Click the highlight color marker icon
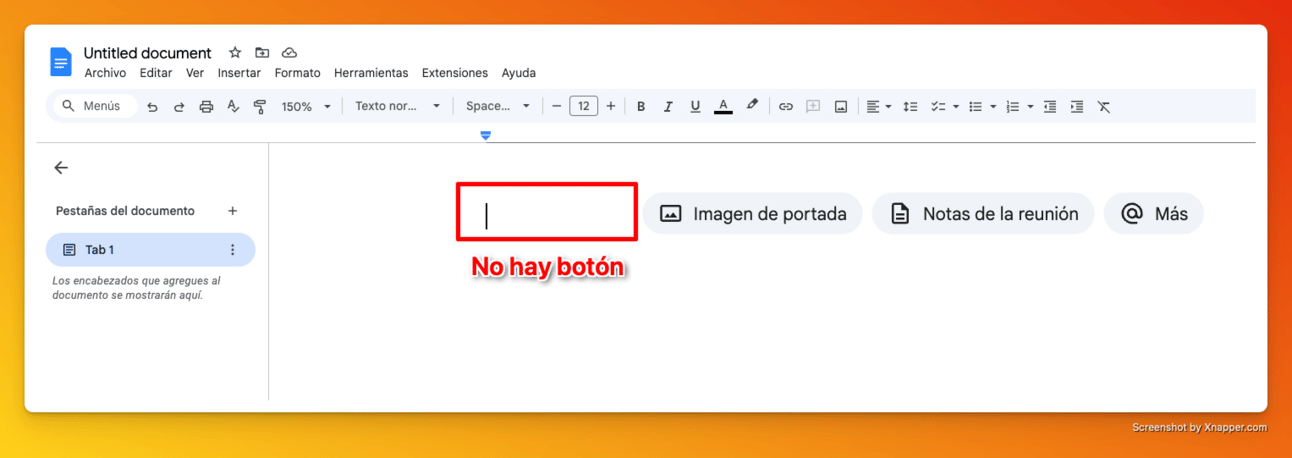Image resolution: width=1292 pixels, height=458 pixels. [752, 105]
